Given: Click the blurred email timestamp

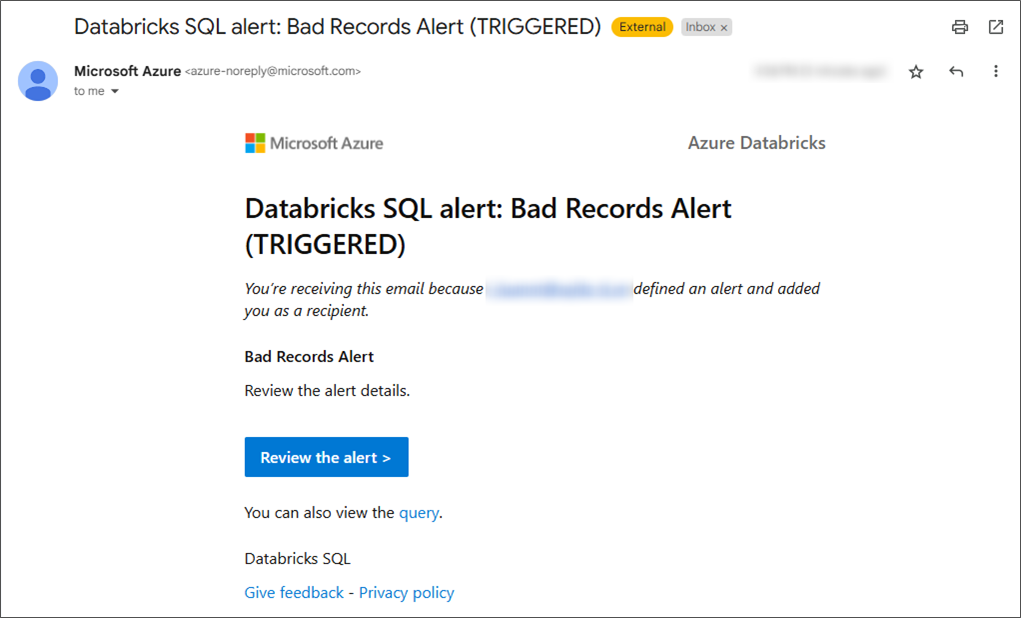Looking at the screenshot, I should point(821,72).
